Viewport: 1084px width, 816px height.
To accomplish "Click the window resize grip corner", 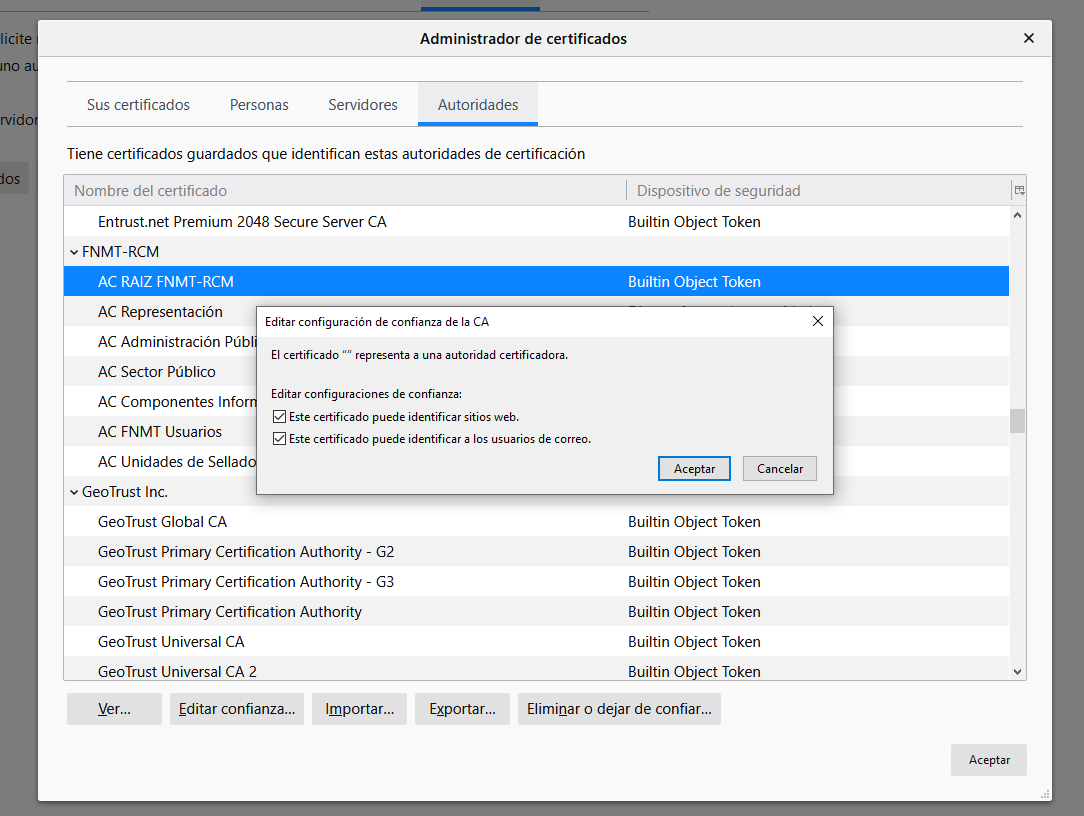I will [1045, 795].
